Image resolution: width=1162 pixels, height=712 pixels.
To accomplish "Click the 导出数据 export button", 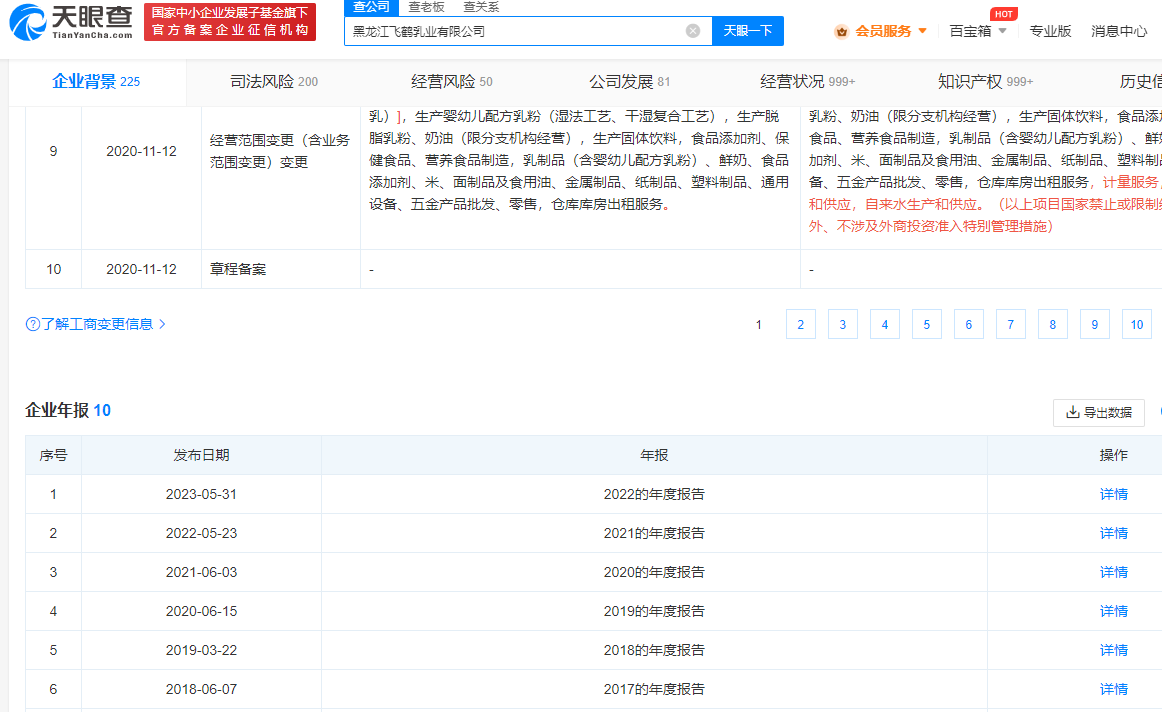I will click(x=1098, y=413).
